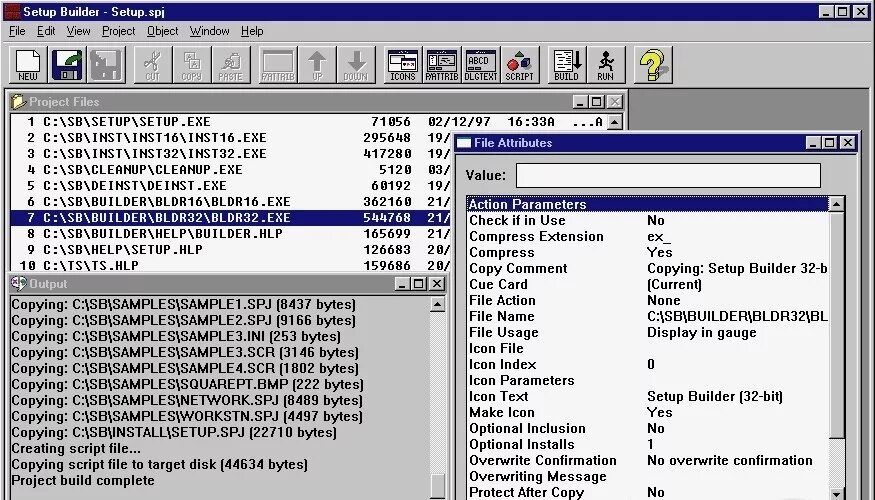875x500 pixels.
Task: Open the Object menu
Action: coord(162,31)
